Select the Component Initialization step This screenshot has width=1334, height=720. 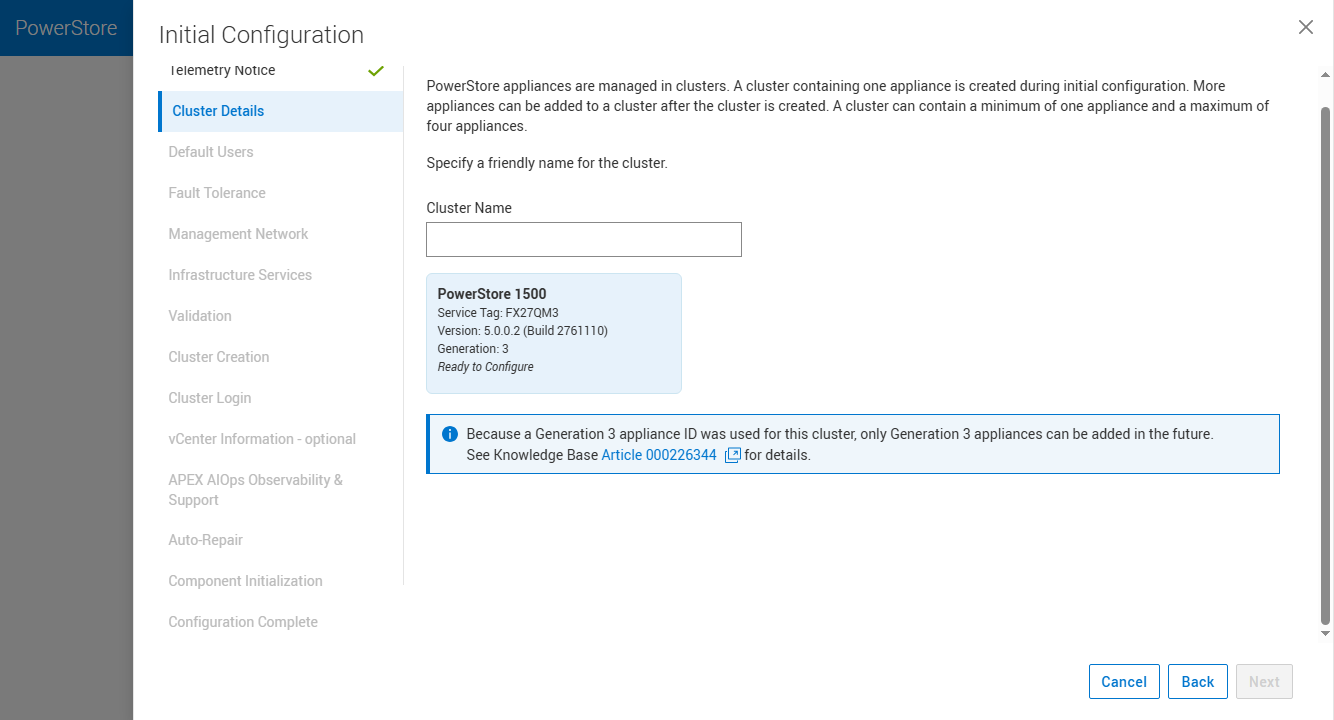pyautogui.click(x=245, y=581)
